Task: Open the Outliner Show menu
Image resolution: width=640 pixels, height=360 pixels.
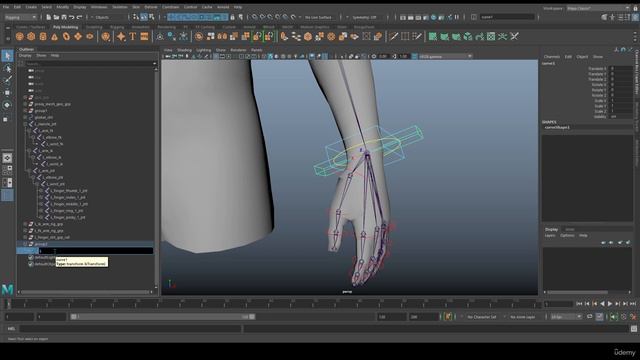Action: [x=41, y=55]
